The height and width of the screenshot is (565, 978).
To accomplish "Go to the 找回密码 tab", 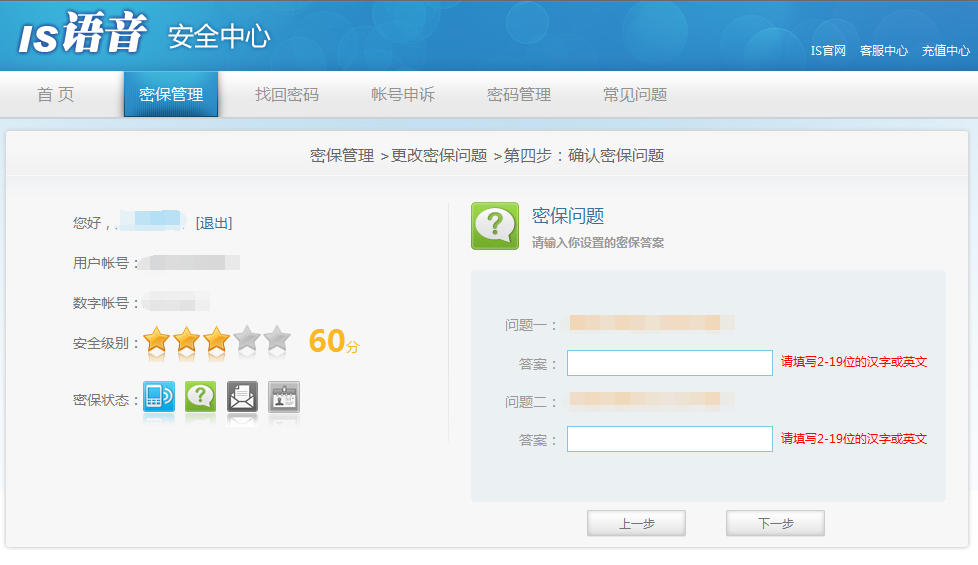I will [287, 94].
